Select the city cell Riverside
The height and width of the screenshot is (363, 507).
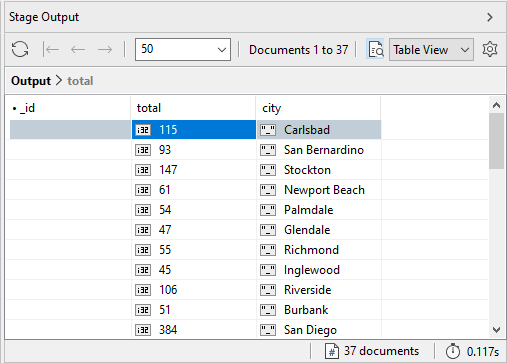coord(319,290)
